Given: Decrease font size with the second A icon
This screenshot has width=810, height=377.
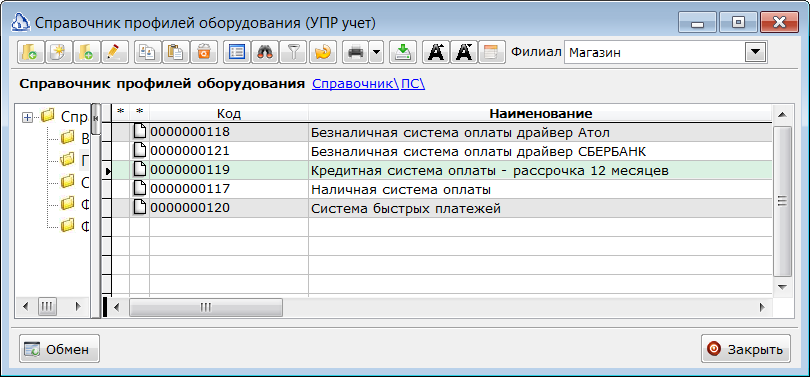Looking at the screenshot, I should click(464, 52).
